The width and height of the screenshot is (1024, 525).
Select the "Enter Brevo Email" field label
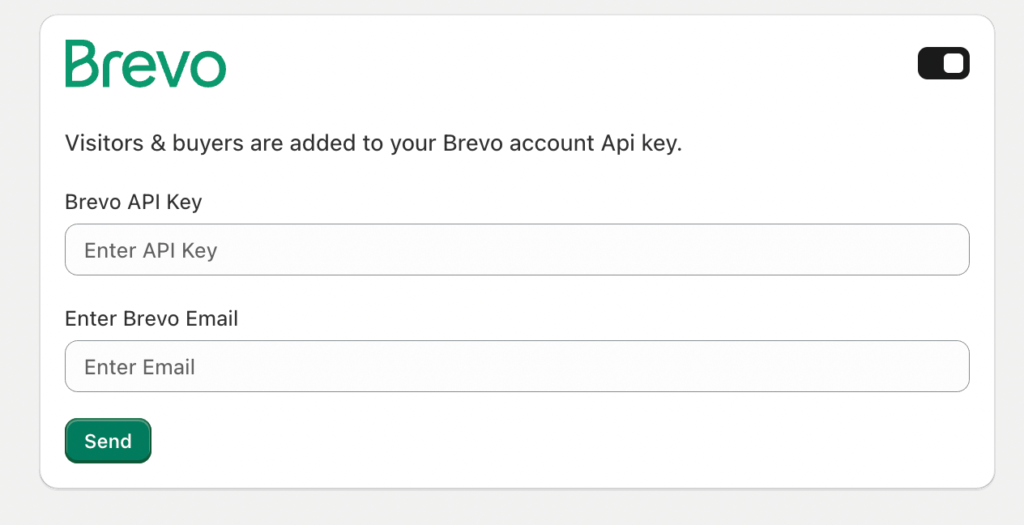(152, 319)
